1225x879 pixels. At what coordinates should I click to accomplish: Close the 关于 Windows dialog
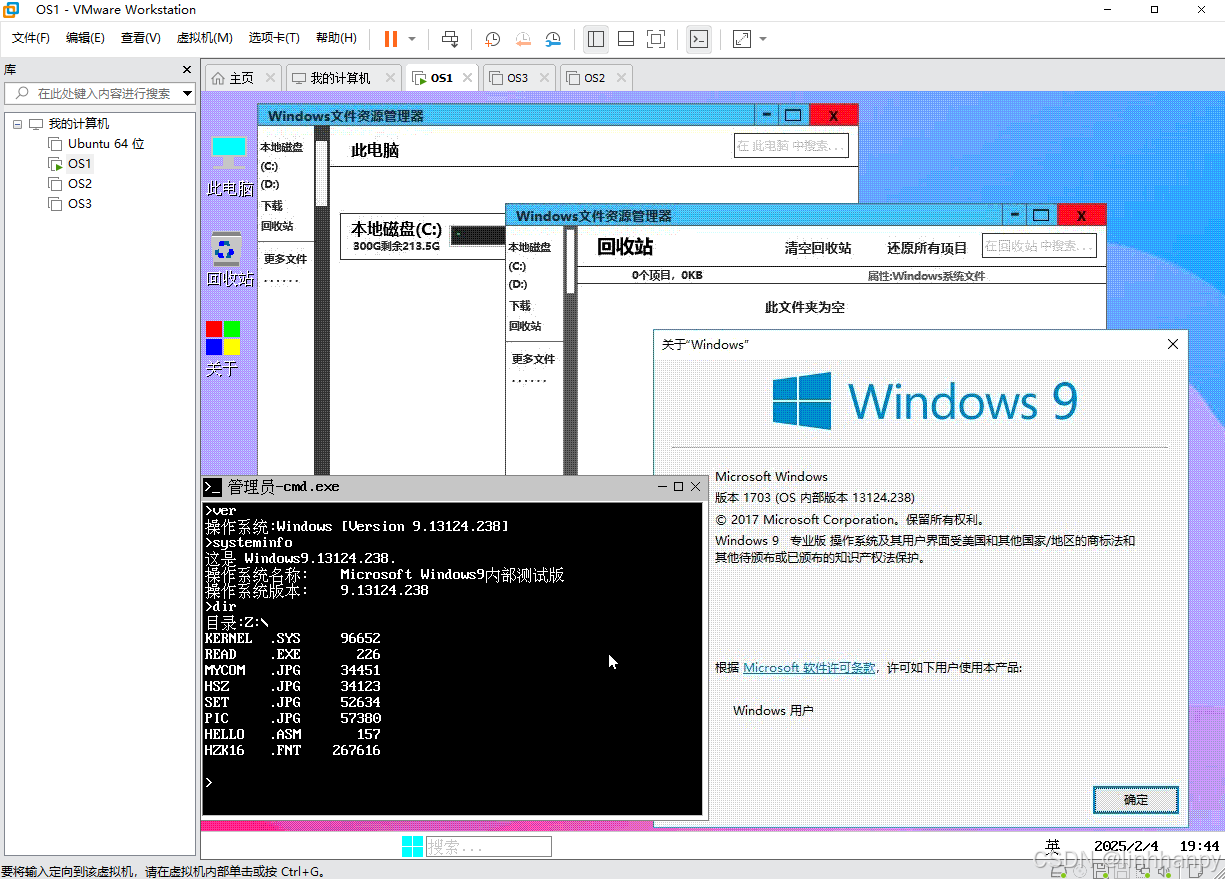[1173, 344]
